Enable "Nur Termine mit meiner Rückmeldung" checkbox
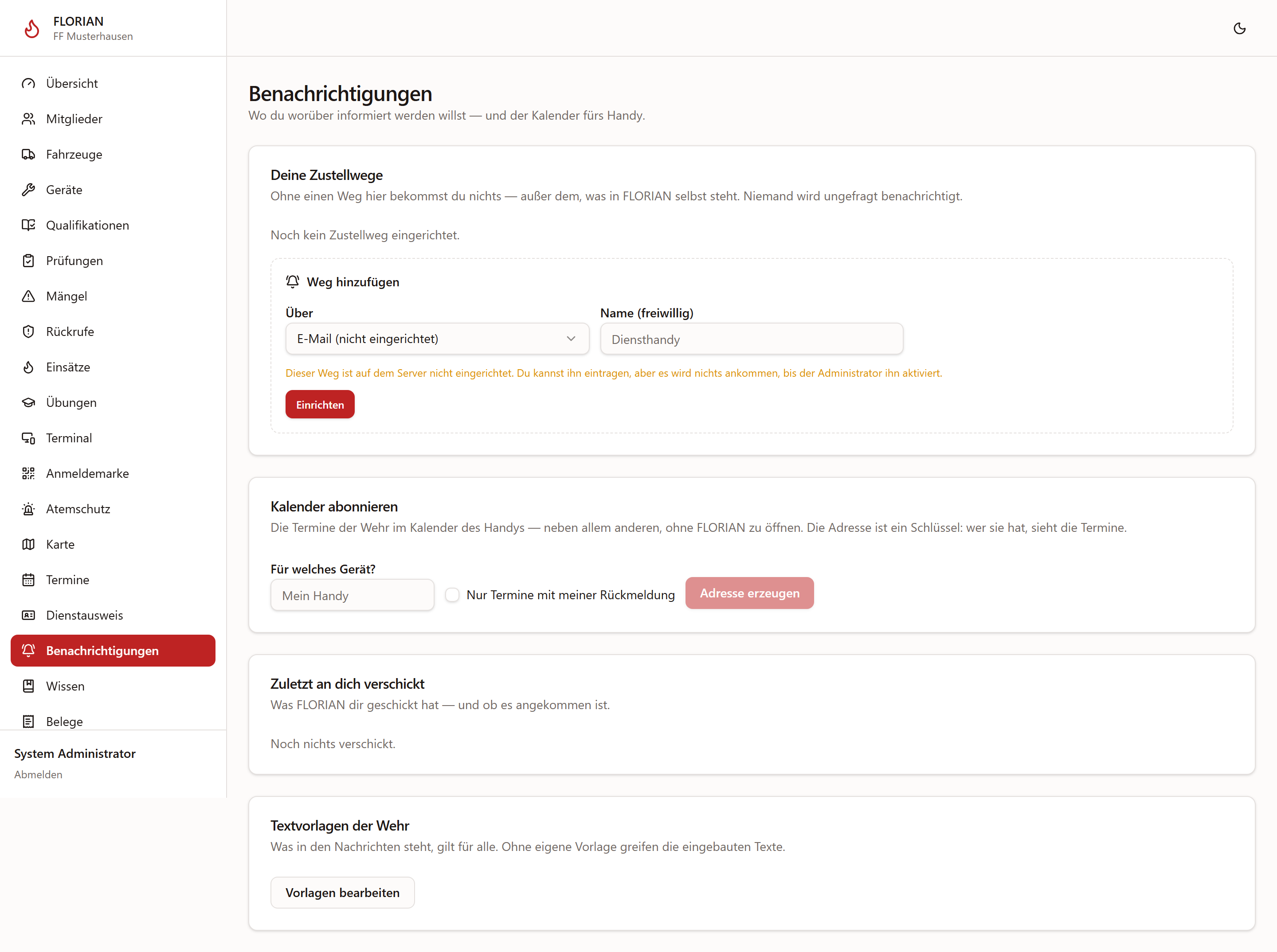Screen dimensions: 1277x952 (x=453, y=595)
